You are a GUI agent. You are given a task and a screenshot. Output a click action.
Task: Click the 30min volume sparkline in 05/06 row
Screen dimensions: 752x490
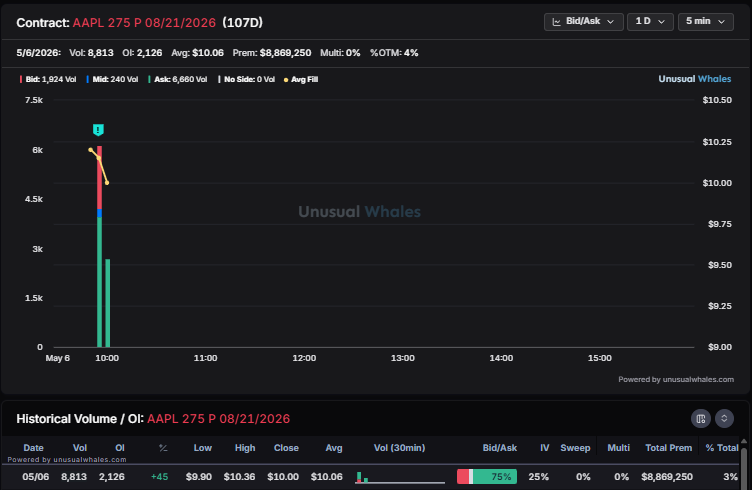pyautogui.click(x=400, y=477)
